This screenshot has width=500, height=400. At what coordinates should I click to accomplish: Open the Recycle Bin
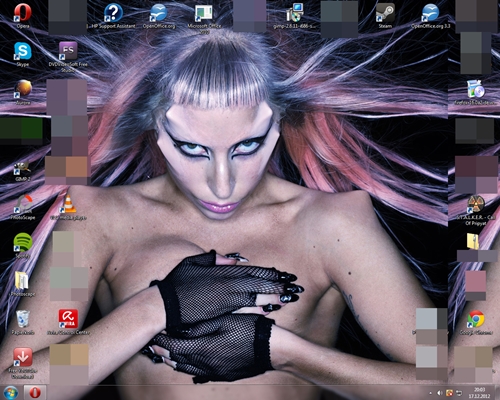point(23,320)
